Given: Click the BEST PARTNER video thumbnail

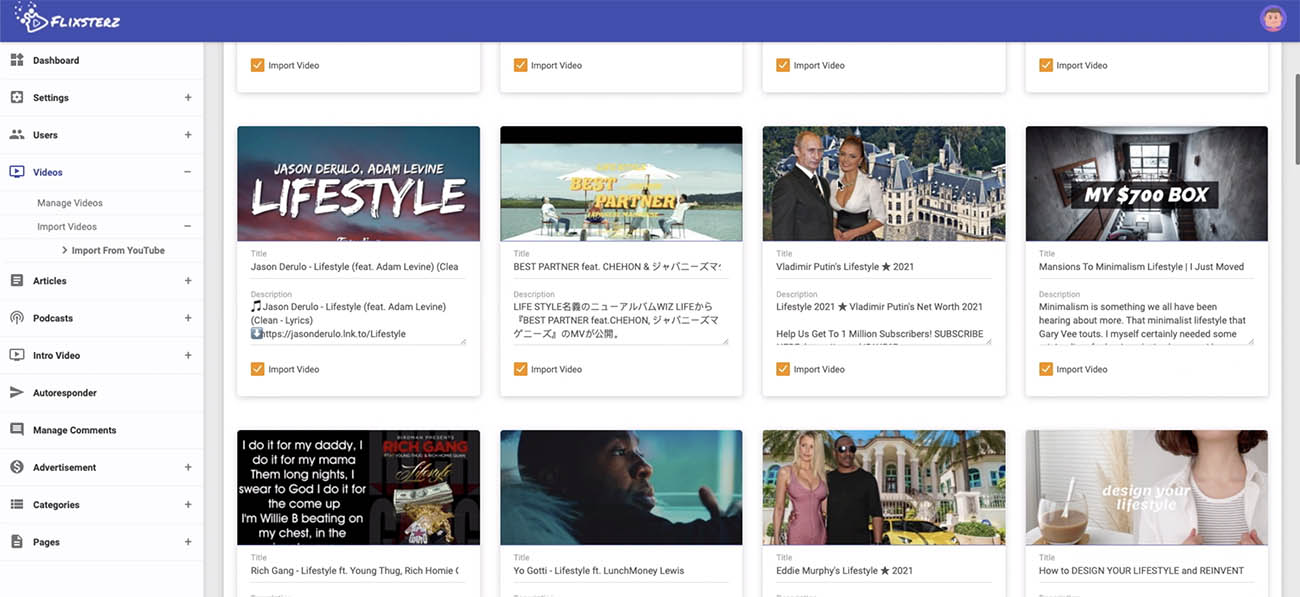Looking at the screenshot, I should click(x=621, y=183).
